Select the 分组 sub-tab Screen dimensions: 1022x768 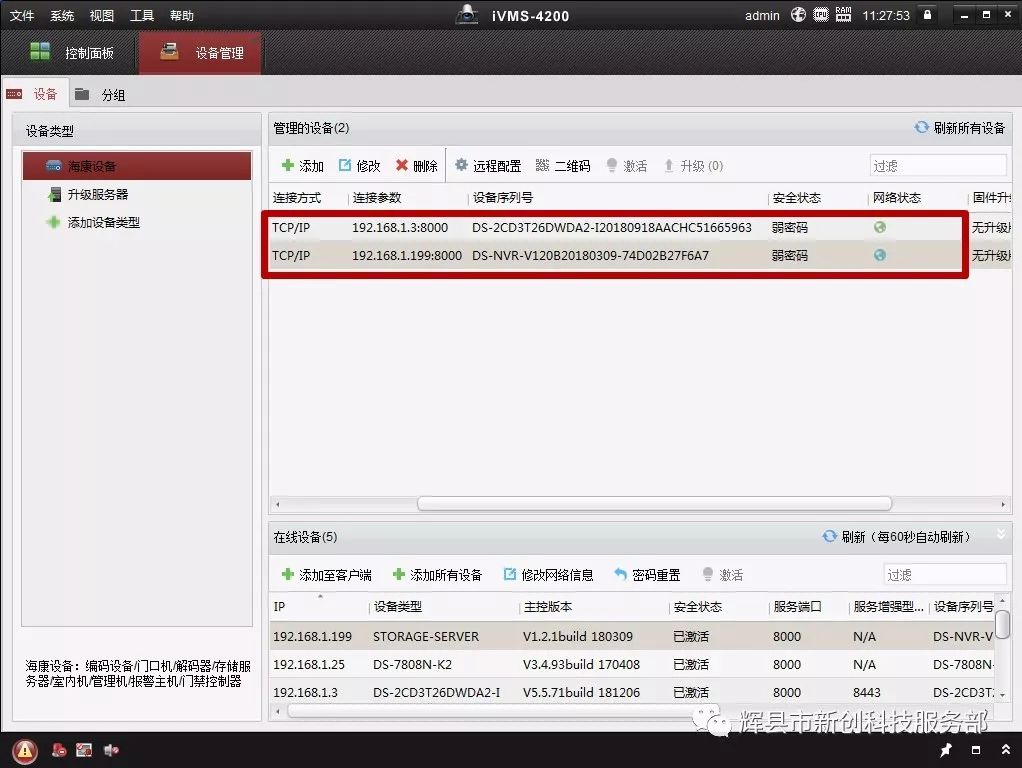(x=100, y=95)
